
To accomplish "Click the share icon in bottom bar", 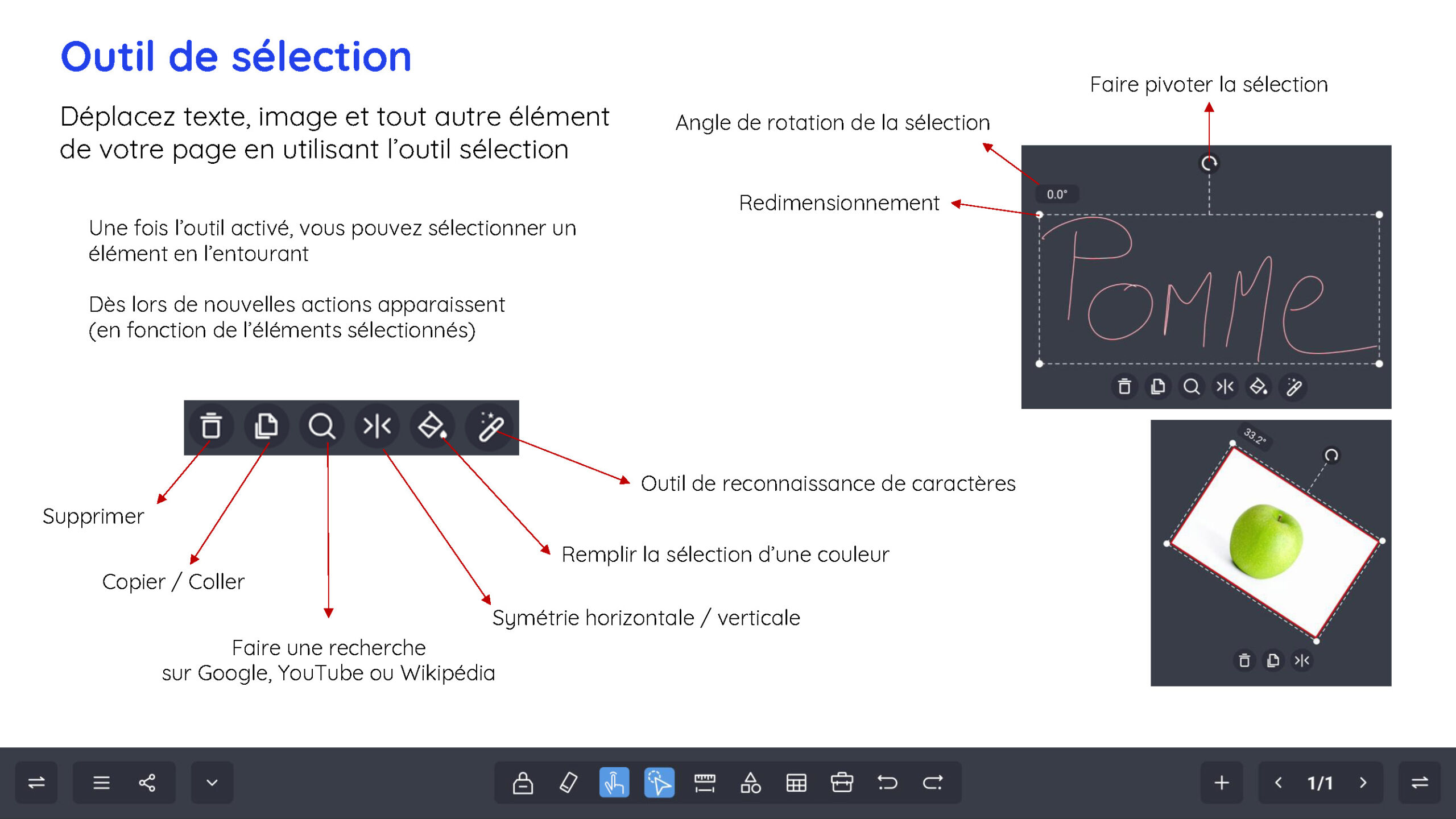I will tap(147, 783).
